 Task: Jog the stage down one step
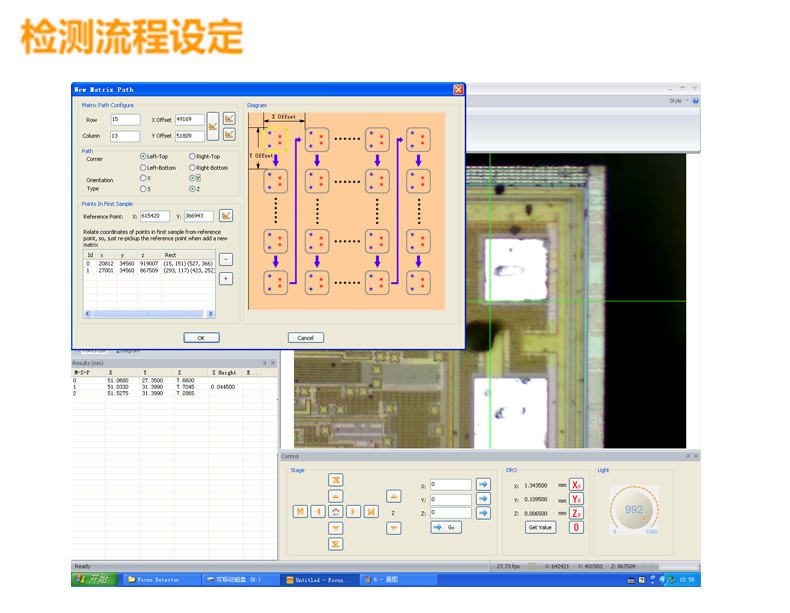[x=336, y=528]
